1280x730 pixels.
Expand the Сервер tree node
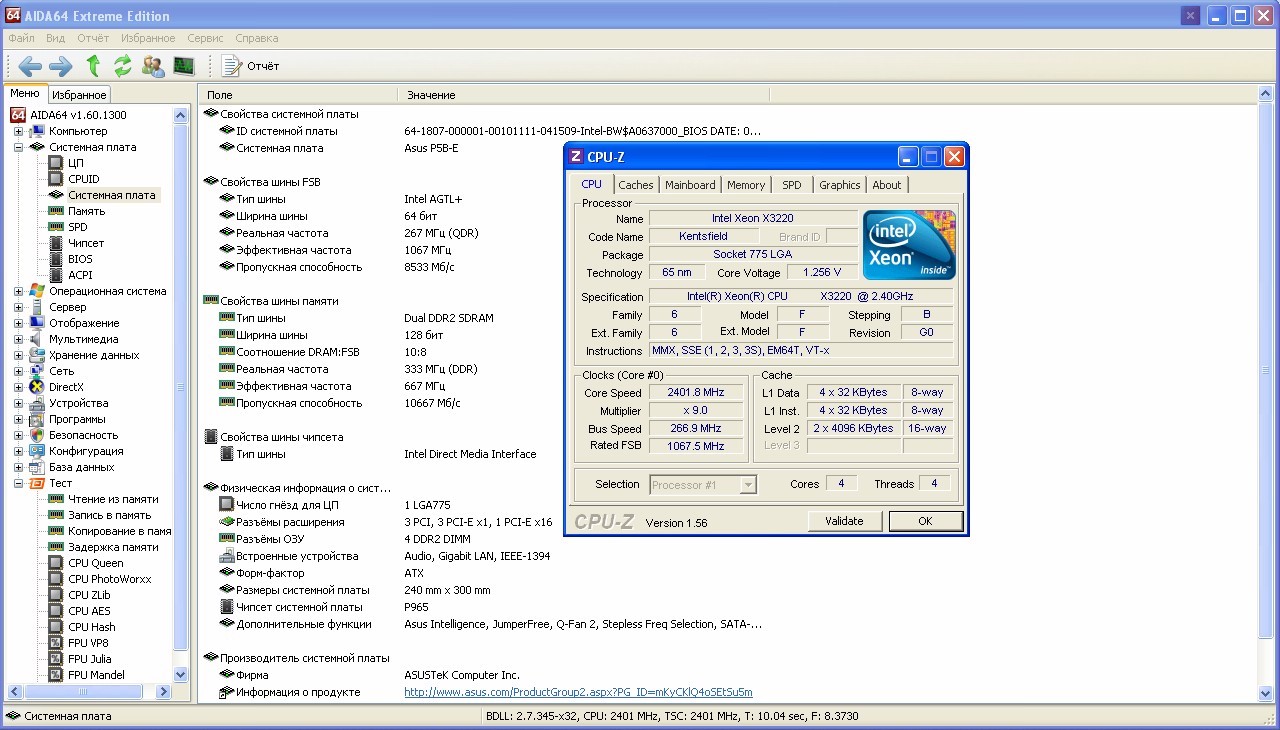[18, 307]
